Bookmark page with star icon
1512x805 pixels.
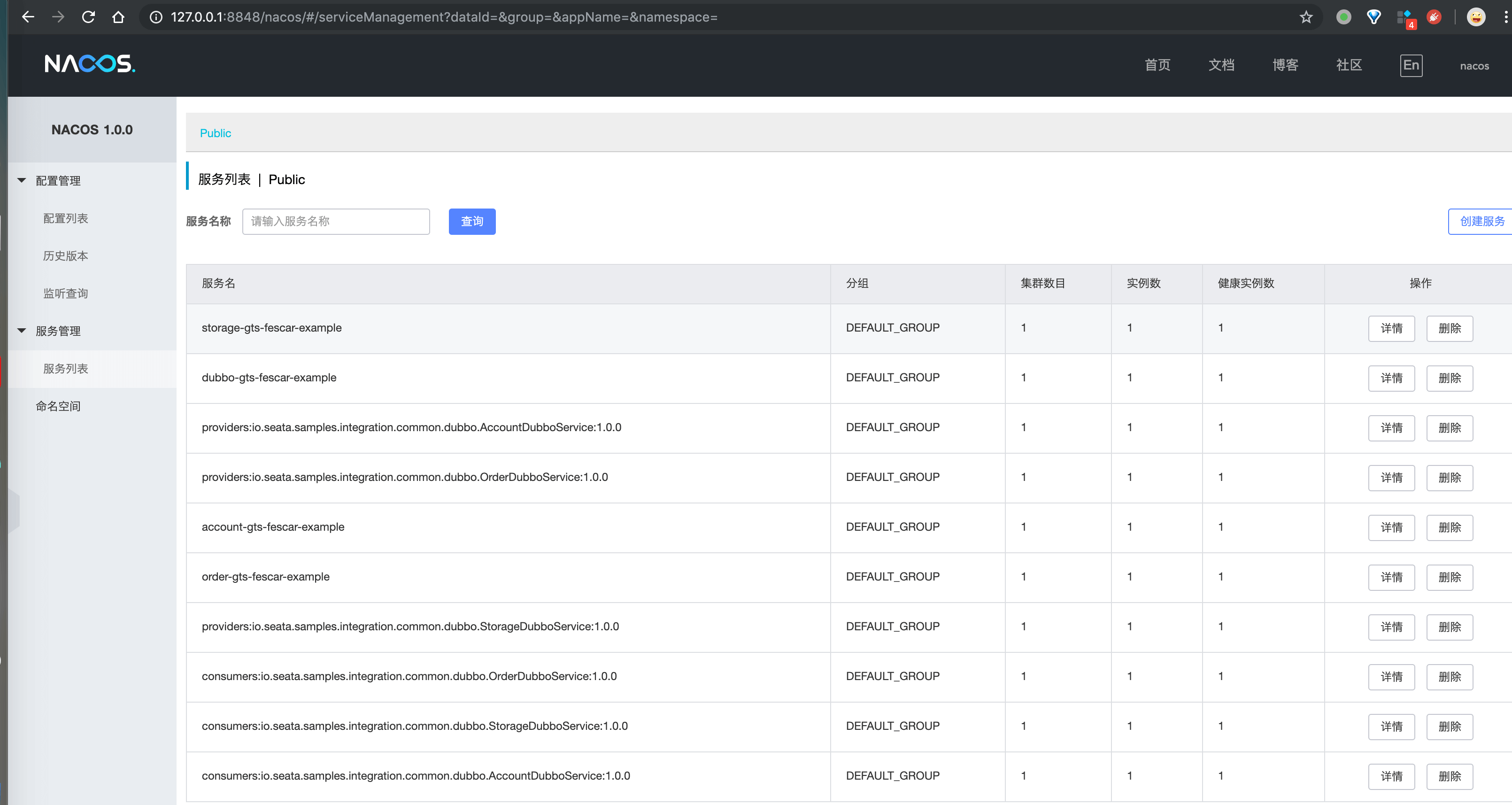click(1305, 17)
